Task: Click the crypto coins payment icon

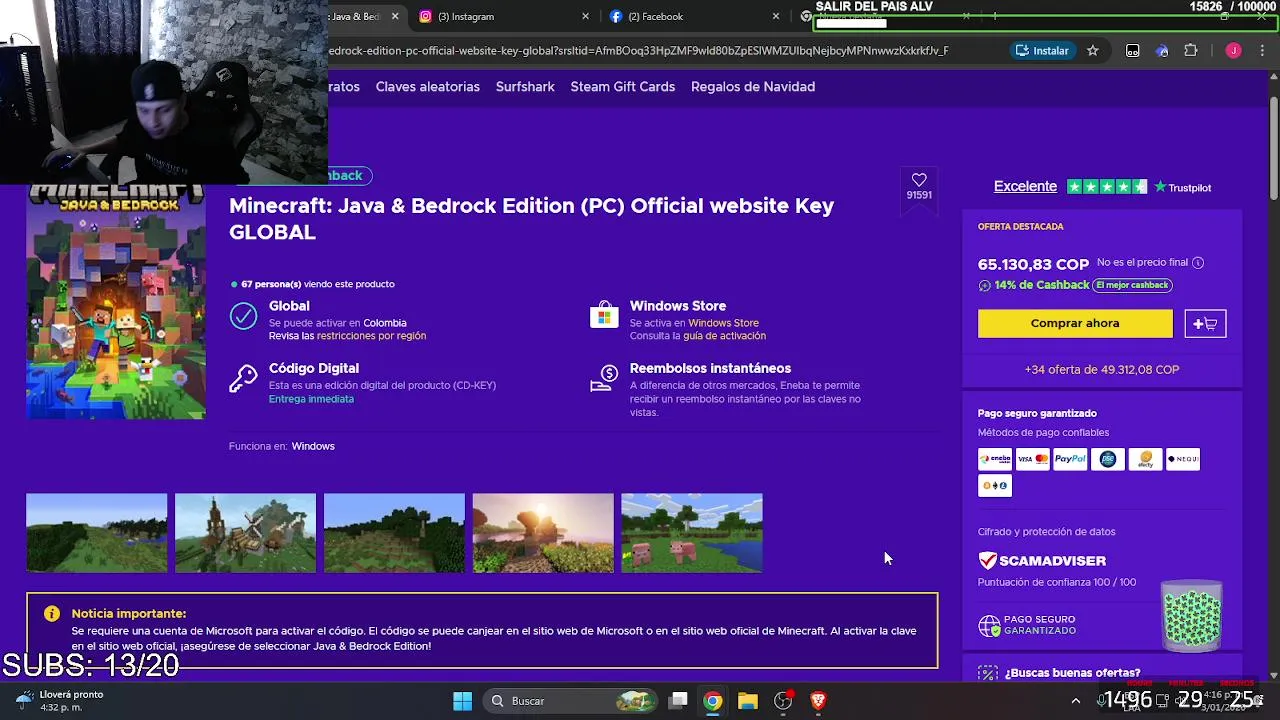Action: coord(995,485)
